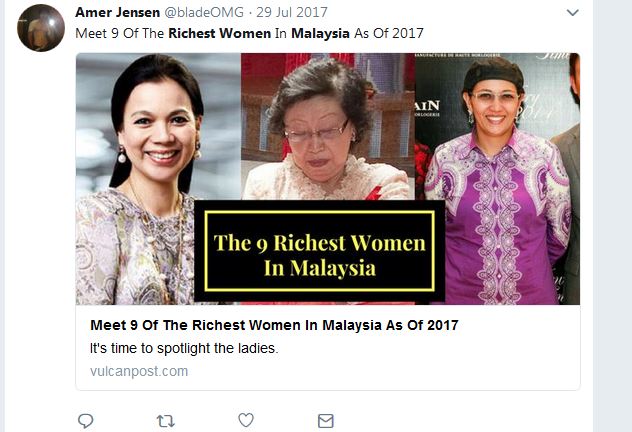Send tweet via the envelope message icon
Screen dimensions: 632x432
coord(326,421)
